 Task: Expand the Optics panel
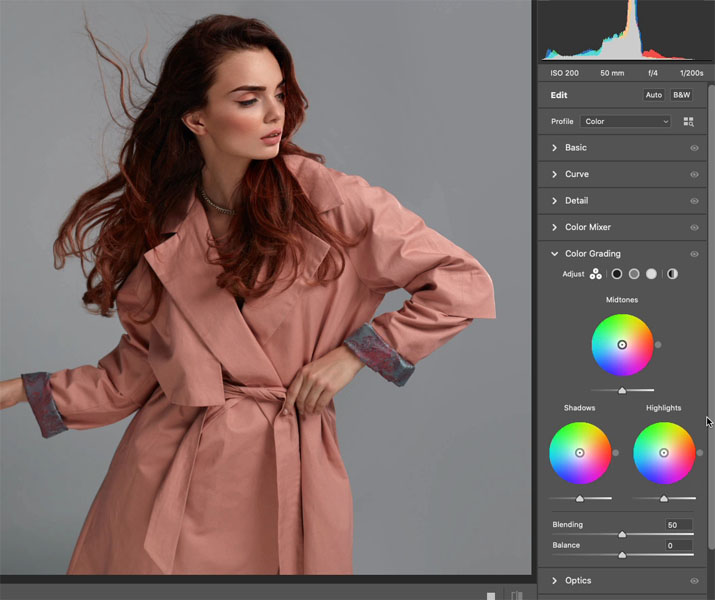[555, 581]
